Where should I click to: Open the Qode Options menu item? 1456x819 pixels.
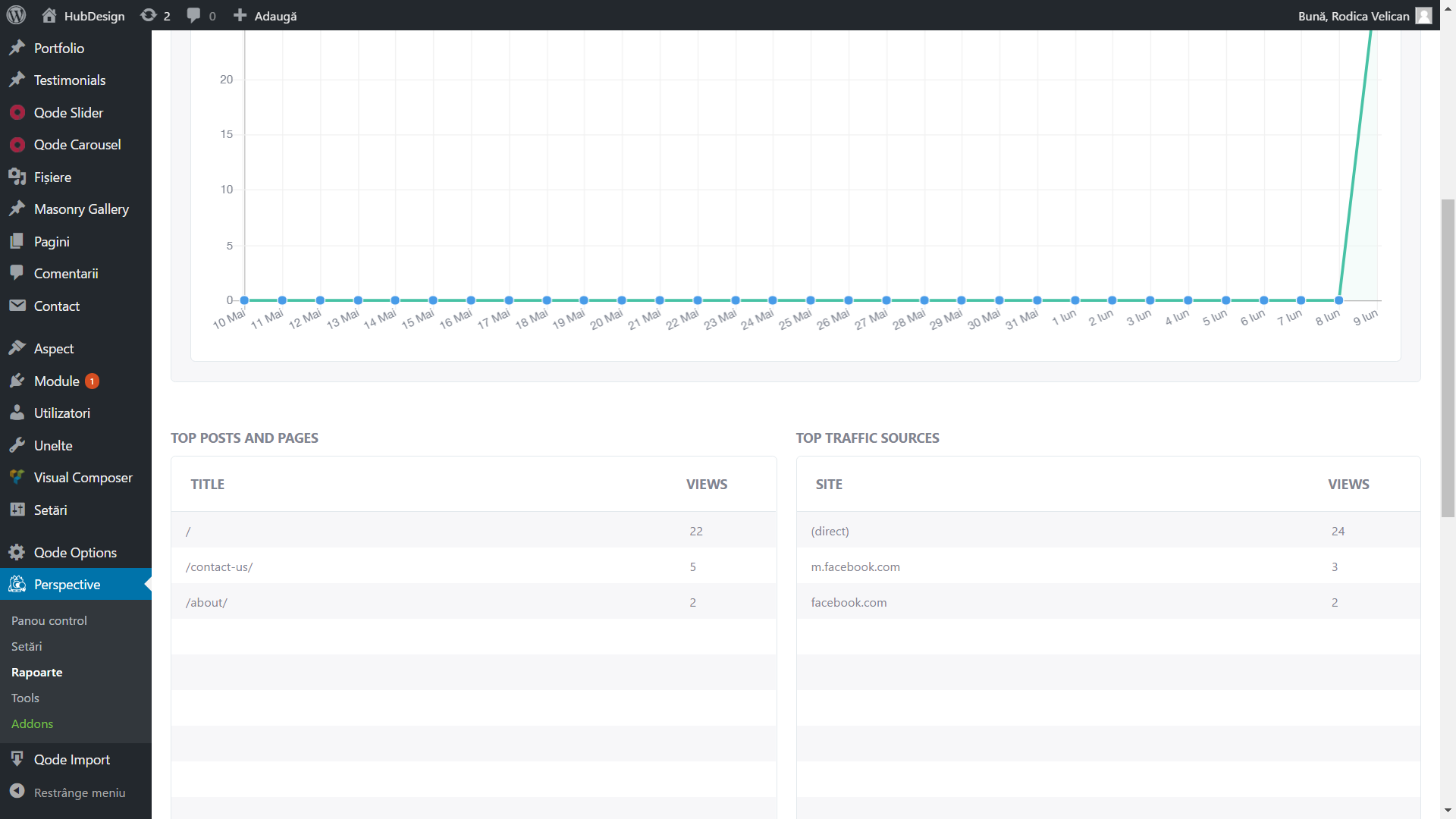point(75,552)
